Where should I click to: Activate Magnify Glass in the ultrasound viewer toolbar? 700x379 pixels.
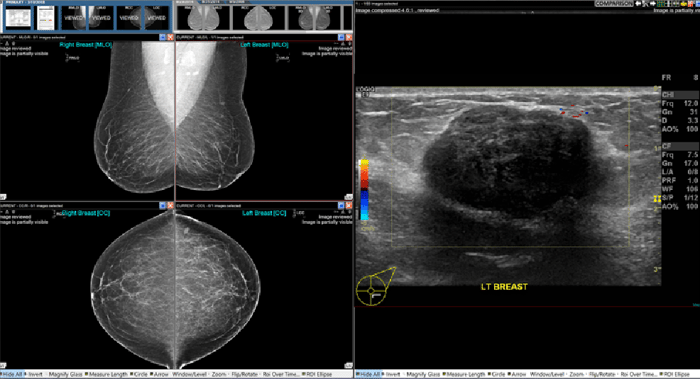(x=422, y=374)
